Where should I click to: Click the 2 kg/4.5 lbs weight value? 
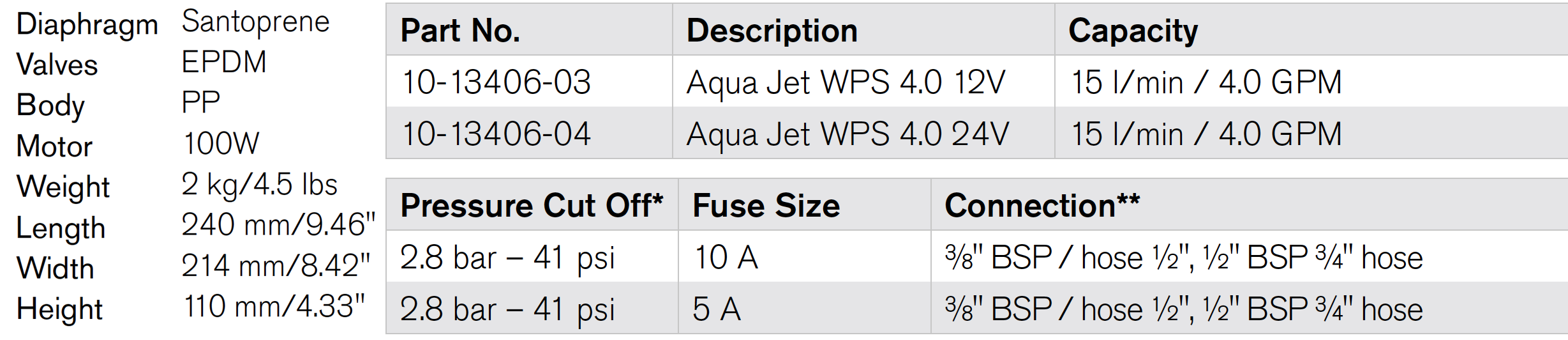point(258,185)
